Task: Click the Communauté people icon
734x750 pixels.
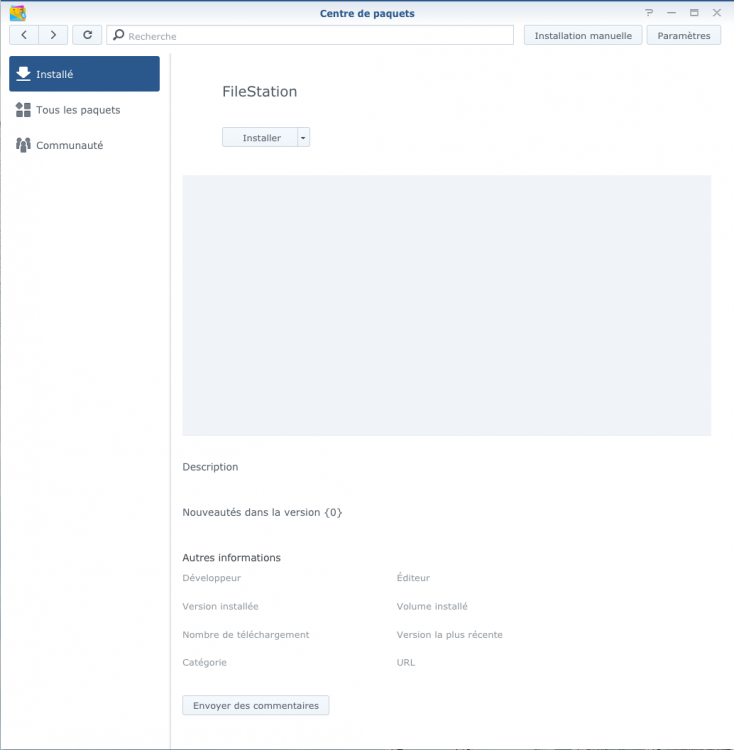Action: (x=23, y=145)
